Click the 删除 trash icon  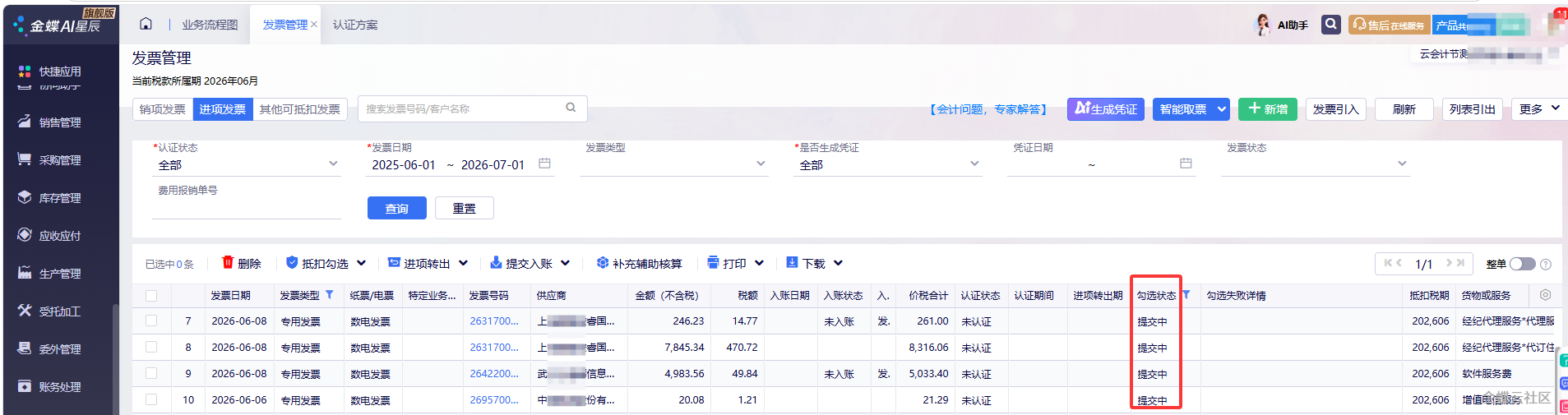(x=228, y=262)
